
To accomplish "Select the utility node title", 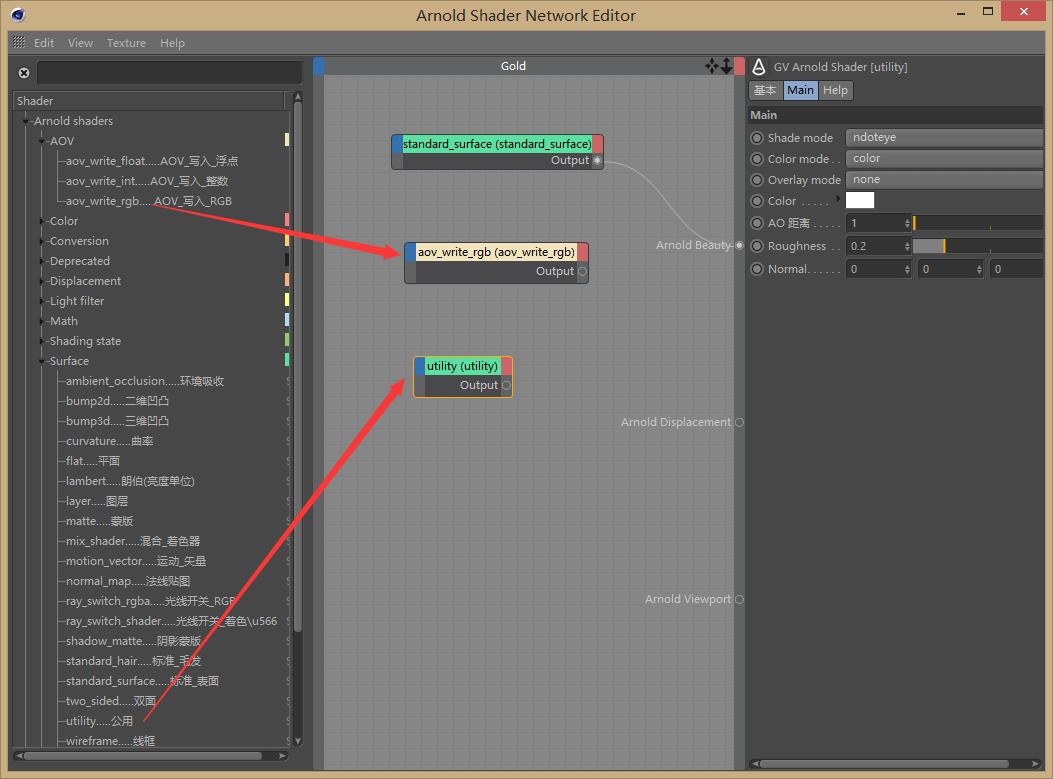I will click(x=463, y=366).
